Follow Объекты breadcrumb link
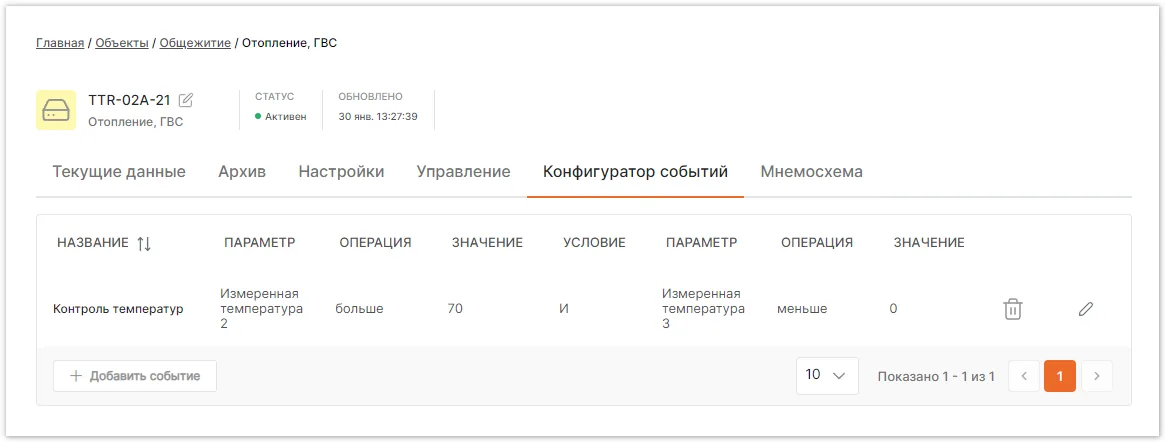The height and width of the screenshot is (442, 1165). (122, 43)
